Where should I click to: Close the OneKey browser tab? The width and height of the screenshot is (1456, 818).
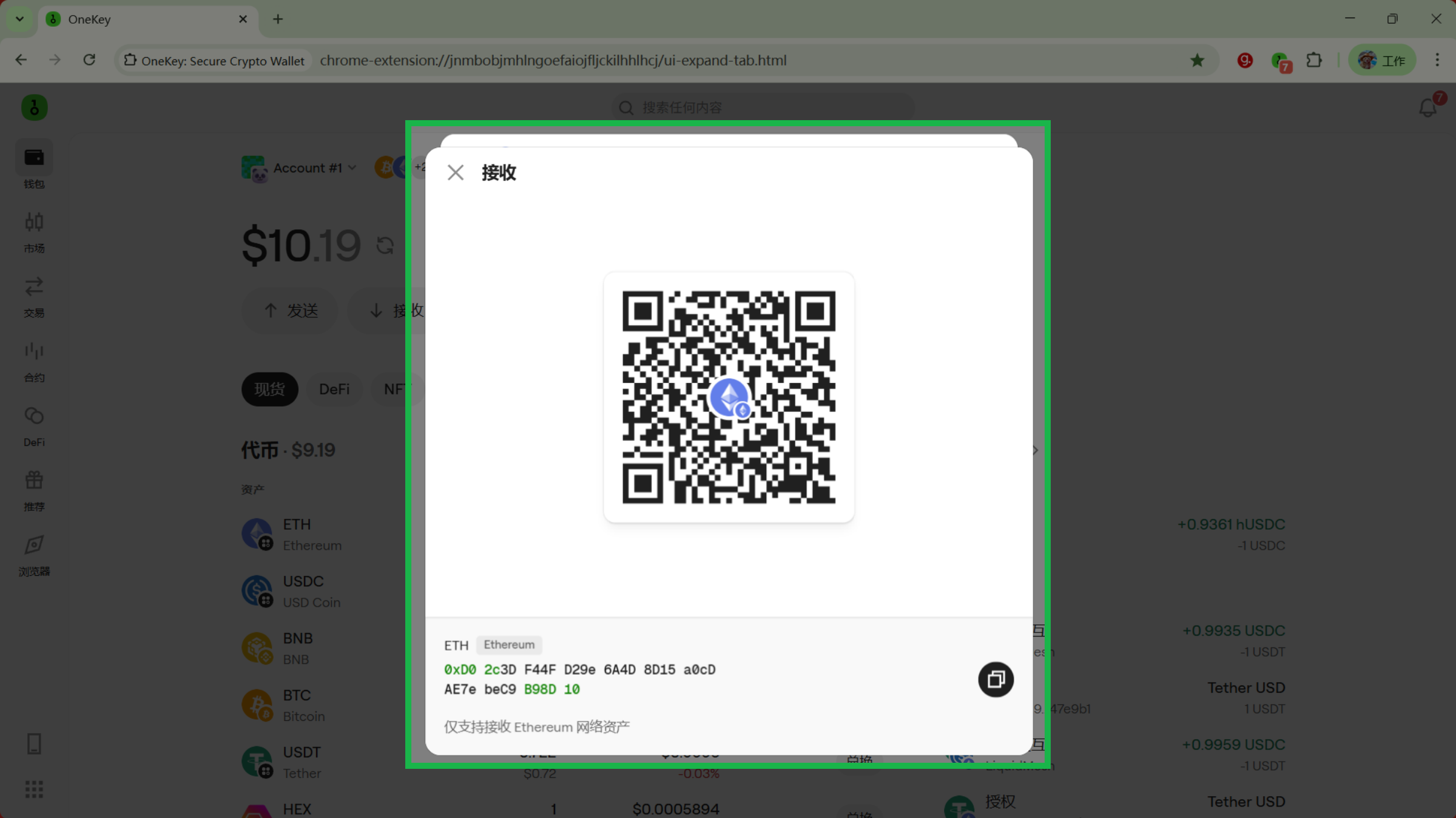tap(243, 19)
